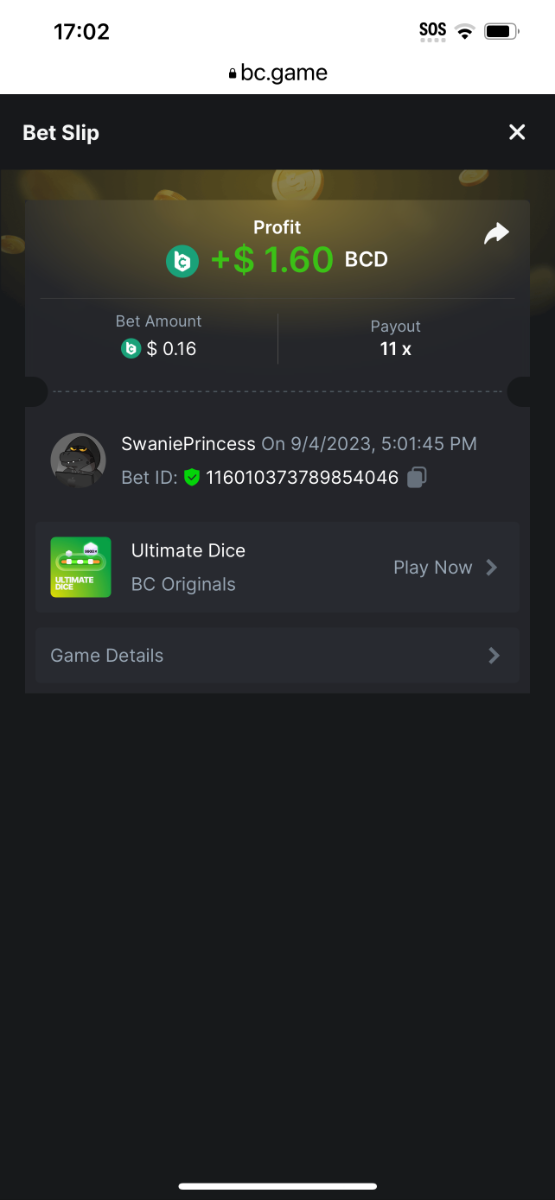Click the lock icon in URL bar
Image resolution: width=555 pixels, height=1200 pixels.
[x=233, y=74]
